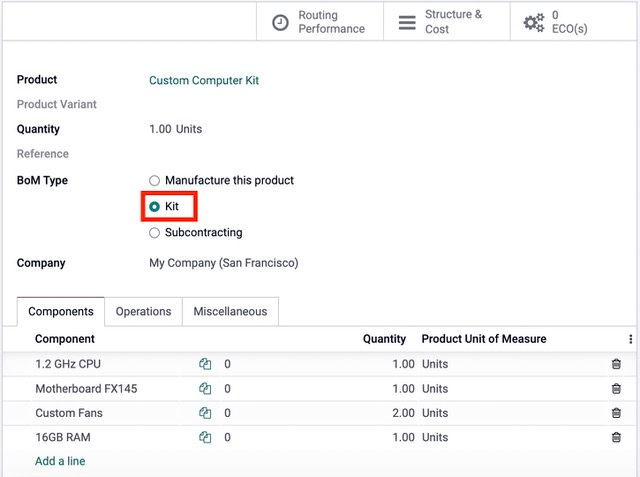
Task: Click Add a line link
Action: [60, 461]
